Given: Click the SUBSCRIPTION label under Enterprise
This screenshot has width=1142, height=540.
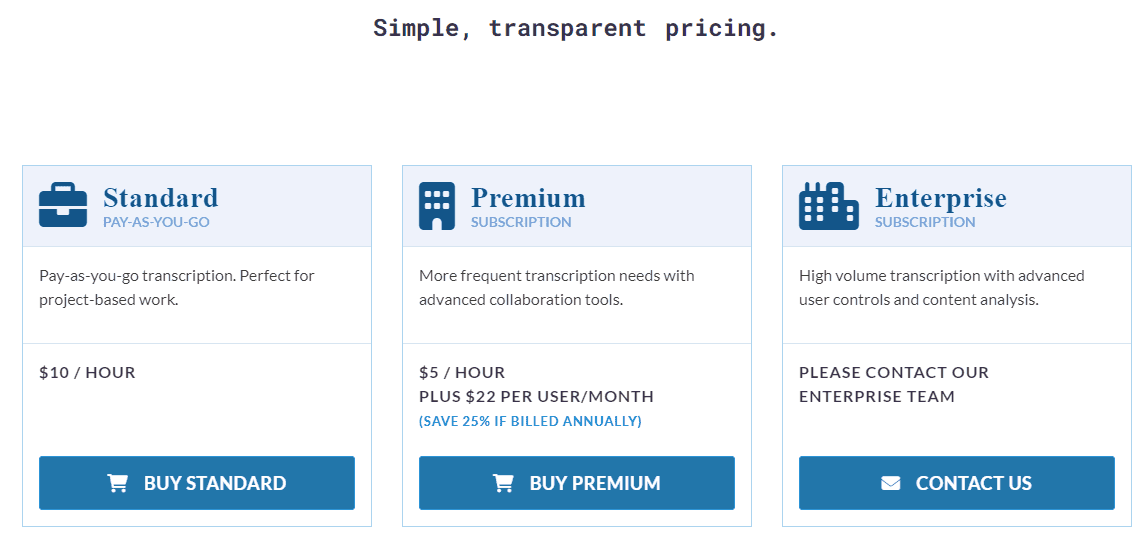Looking at the screenshot, I should 925,222.
